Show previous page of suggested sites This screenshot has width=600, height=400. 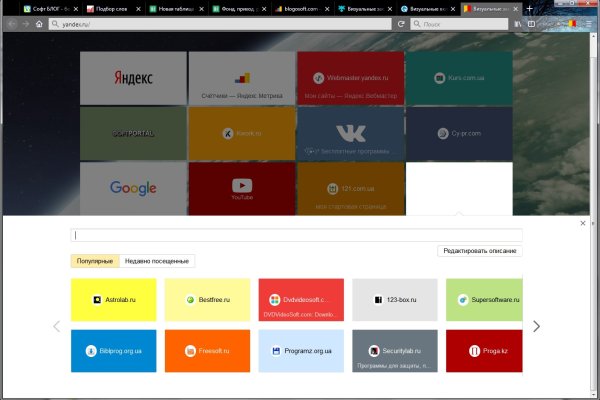pyautogui.click(x=56, y=326)
